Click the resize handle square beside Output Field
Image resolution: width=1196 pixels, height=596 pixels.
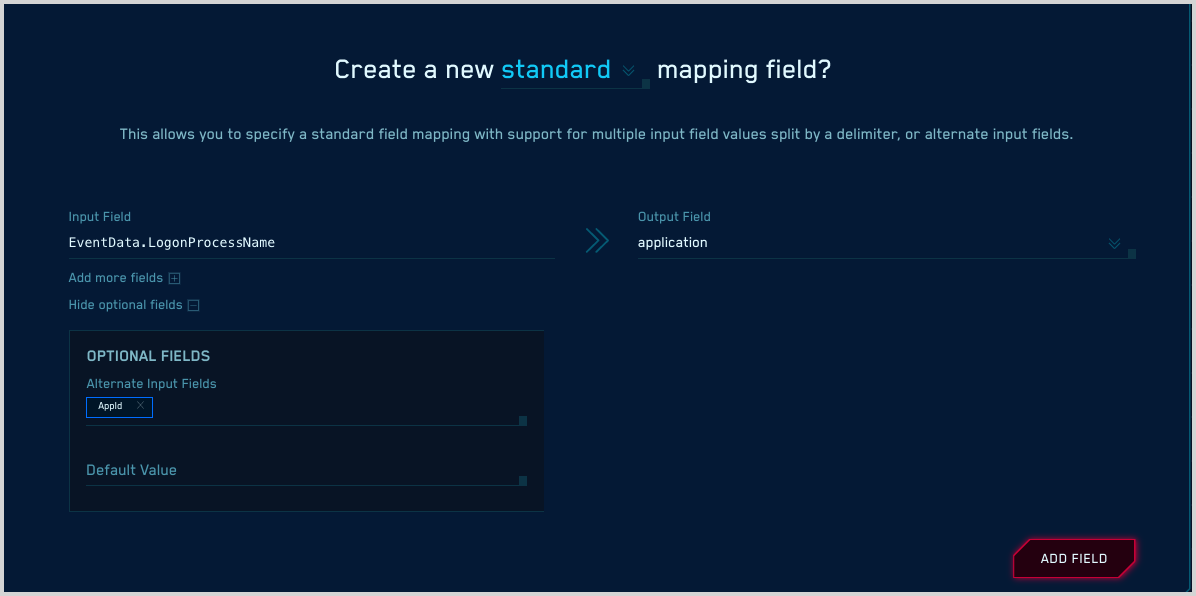click(1131, 253)
